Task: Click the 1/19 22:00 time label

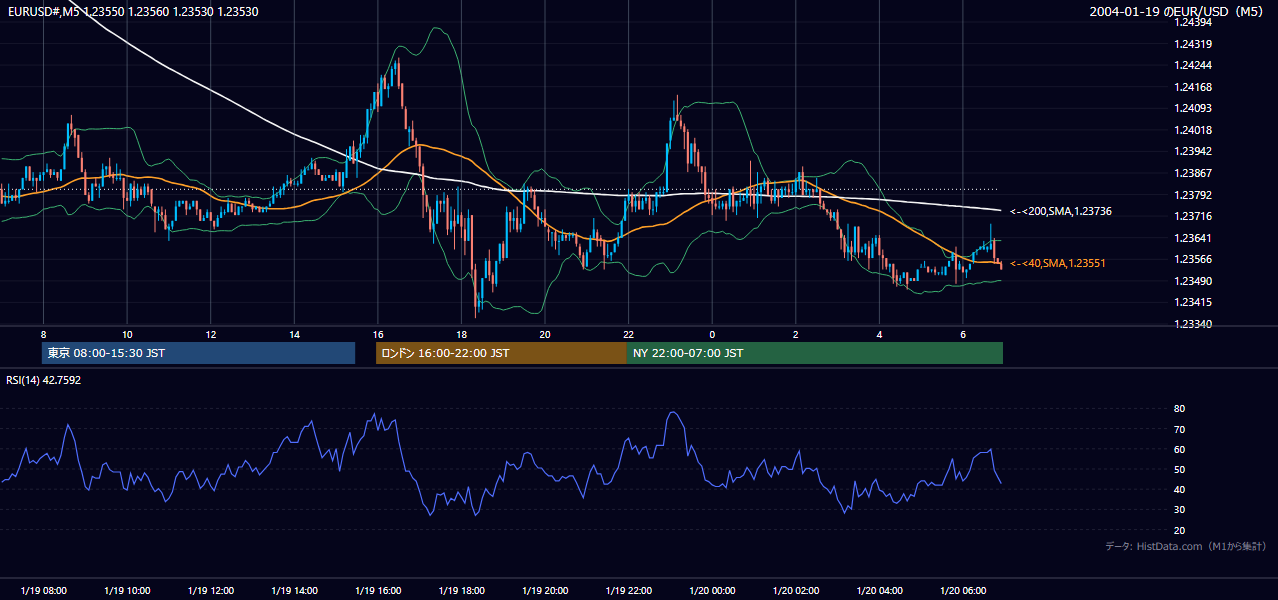Action: 629,591
